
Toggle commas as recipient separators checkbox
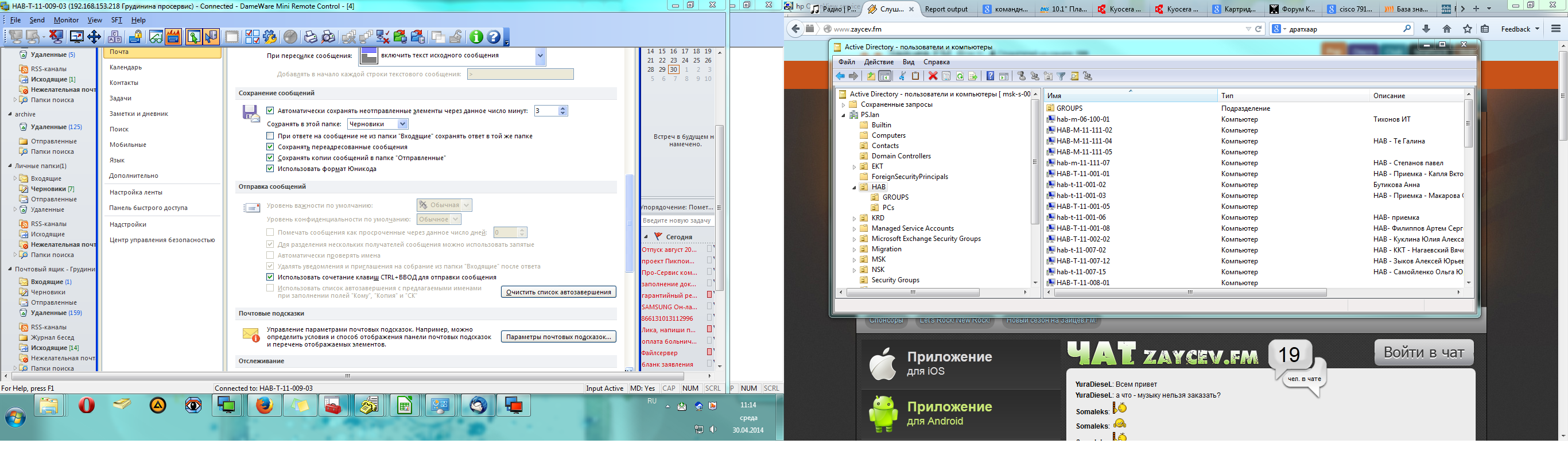pos(270,244)
